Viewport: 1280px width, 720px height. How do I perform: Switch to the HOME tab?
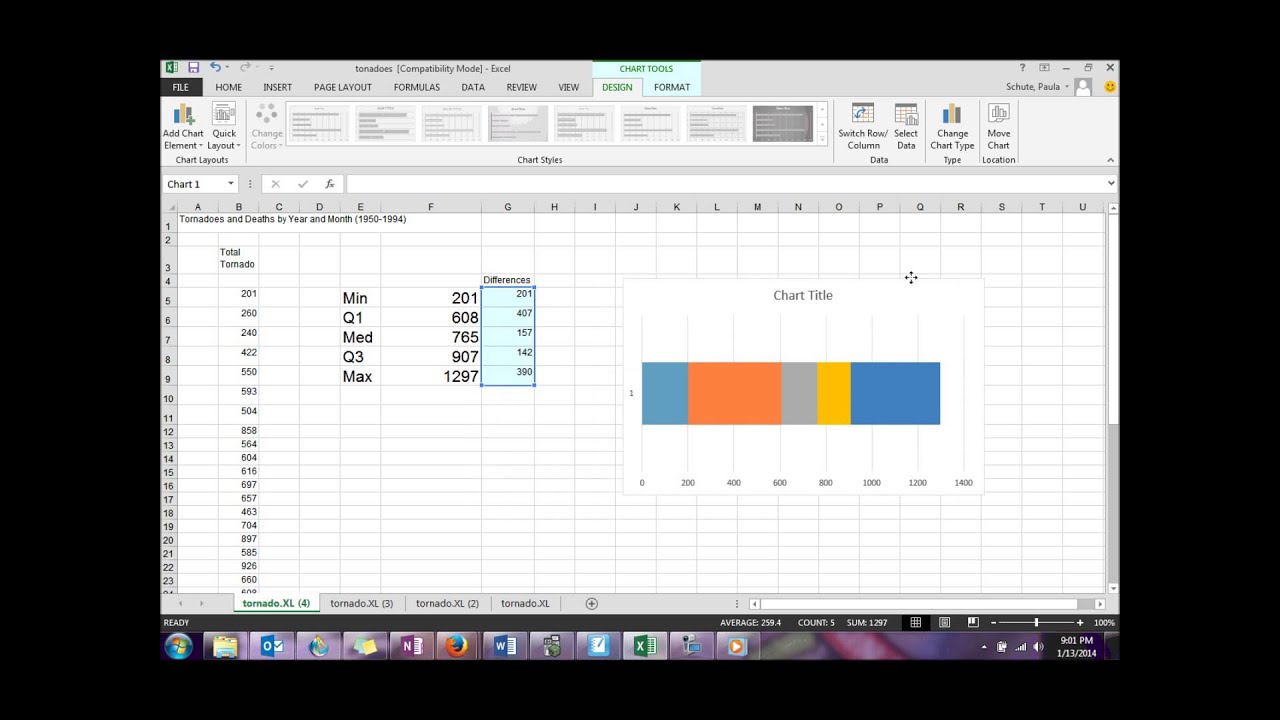tap(229, 87)
